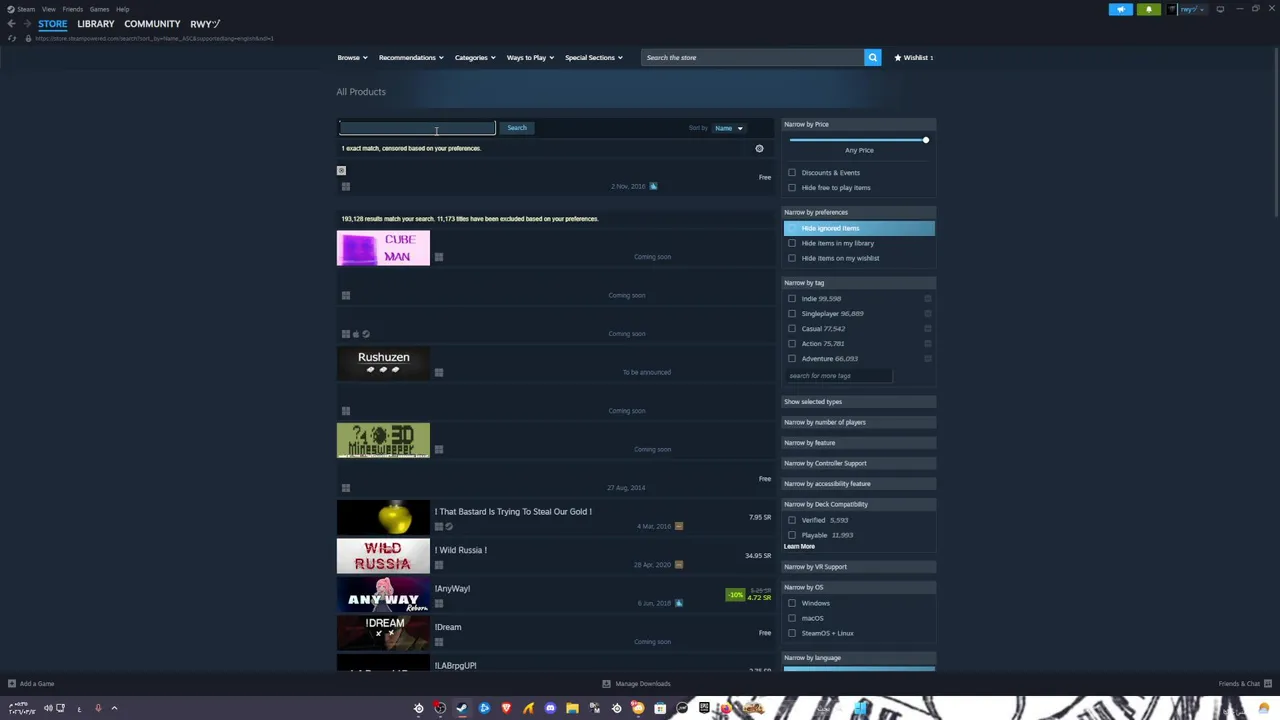Go forward using the Steam forward arrow
The image size is (1280, 720).
(x=26, y=24)
